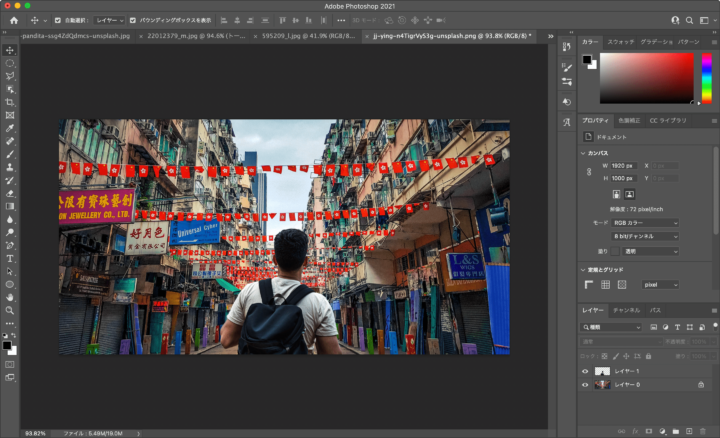Image resolution: width=720 pixels, height=438 pixels.
Task: Delete layer using the trash icon
Action: click(702, 431)
